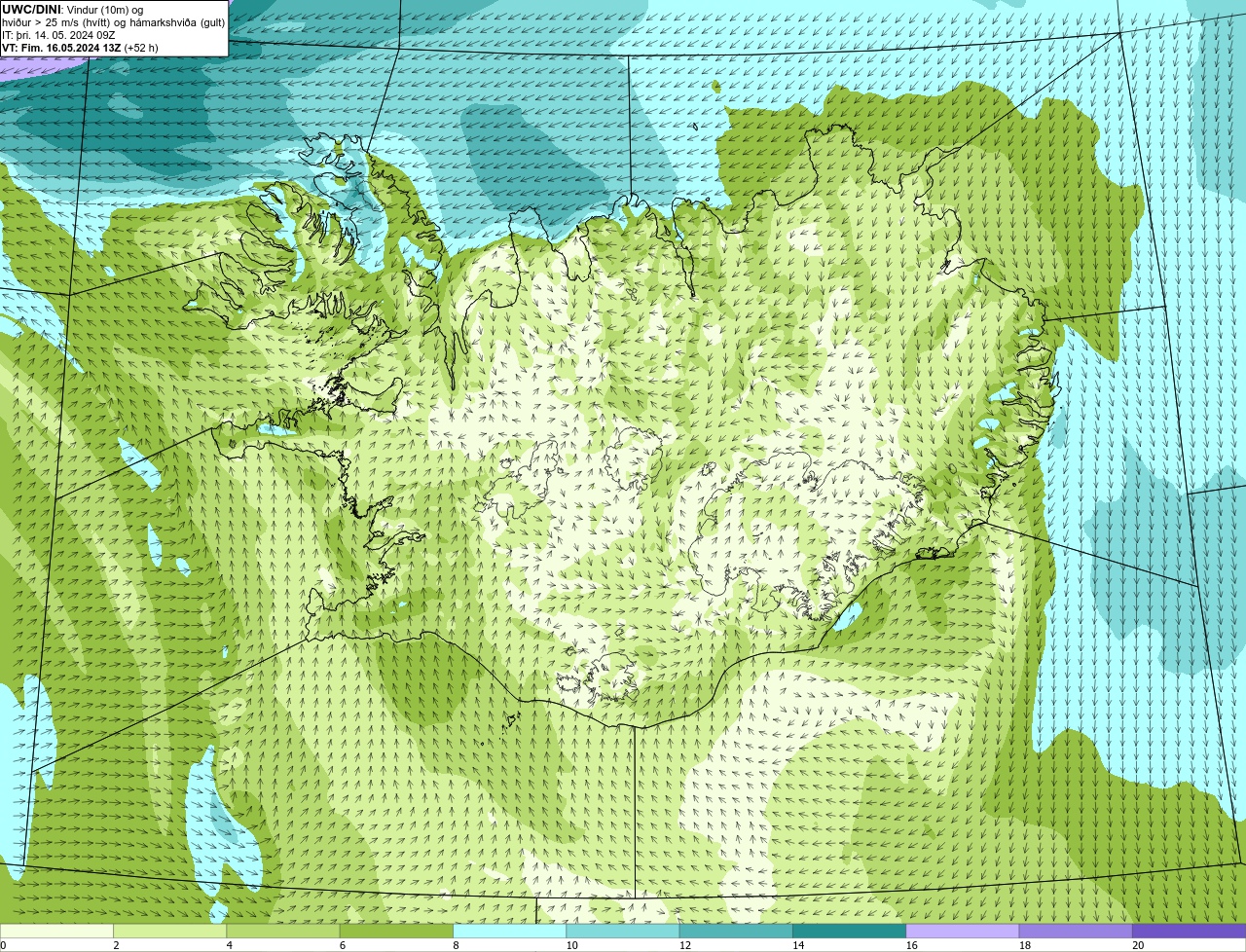Click the legend tick label "6"

[343, 945]
